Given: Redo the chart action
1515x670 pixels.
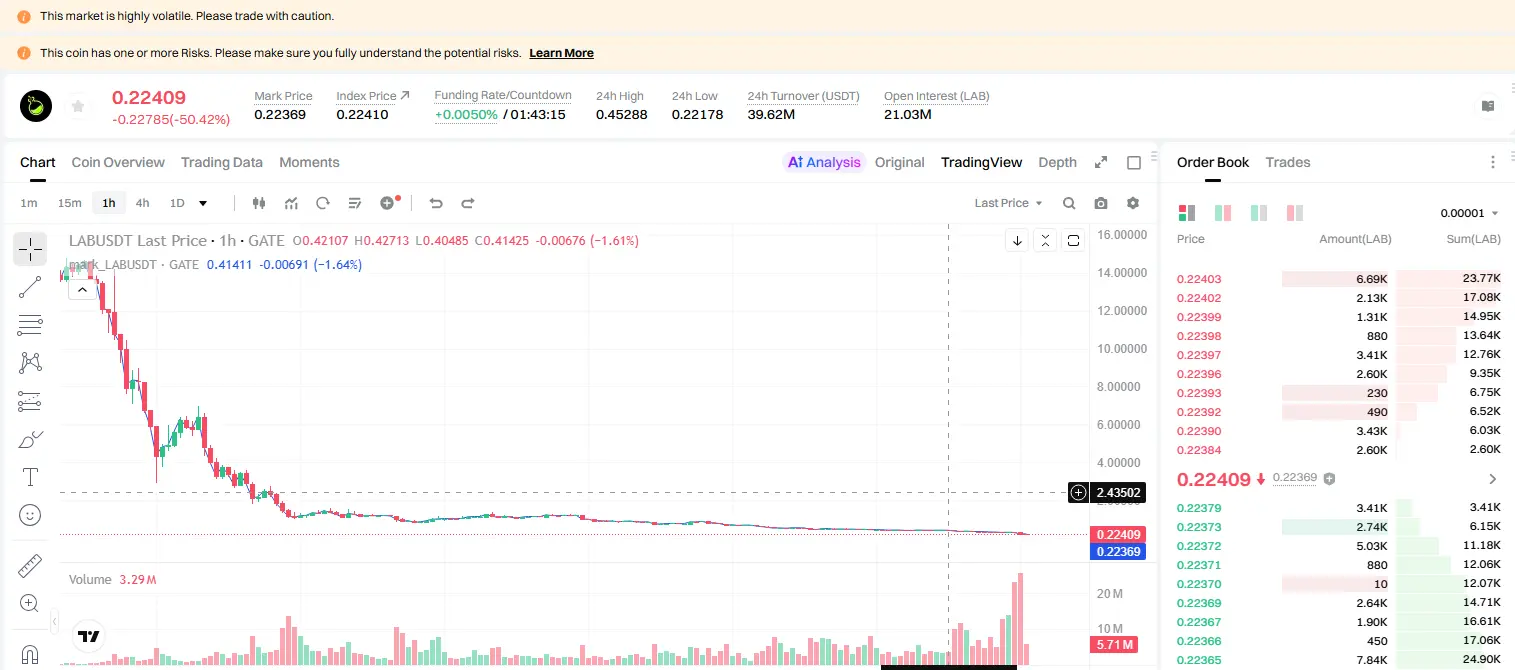Looking at the screenshot, I should click(x=468, y=203).
